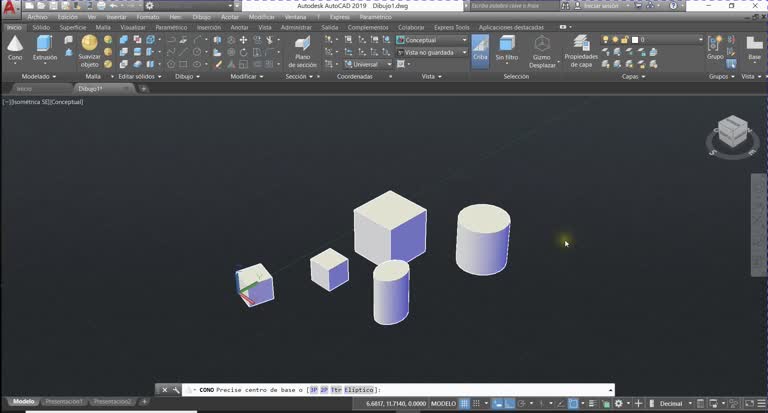Click the Plano de sección tool
The height and width of the screenshot is (413, 768).
click(x=302, y=51)
